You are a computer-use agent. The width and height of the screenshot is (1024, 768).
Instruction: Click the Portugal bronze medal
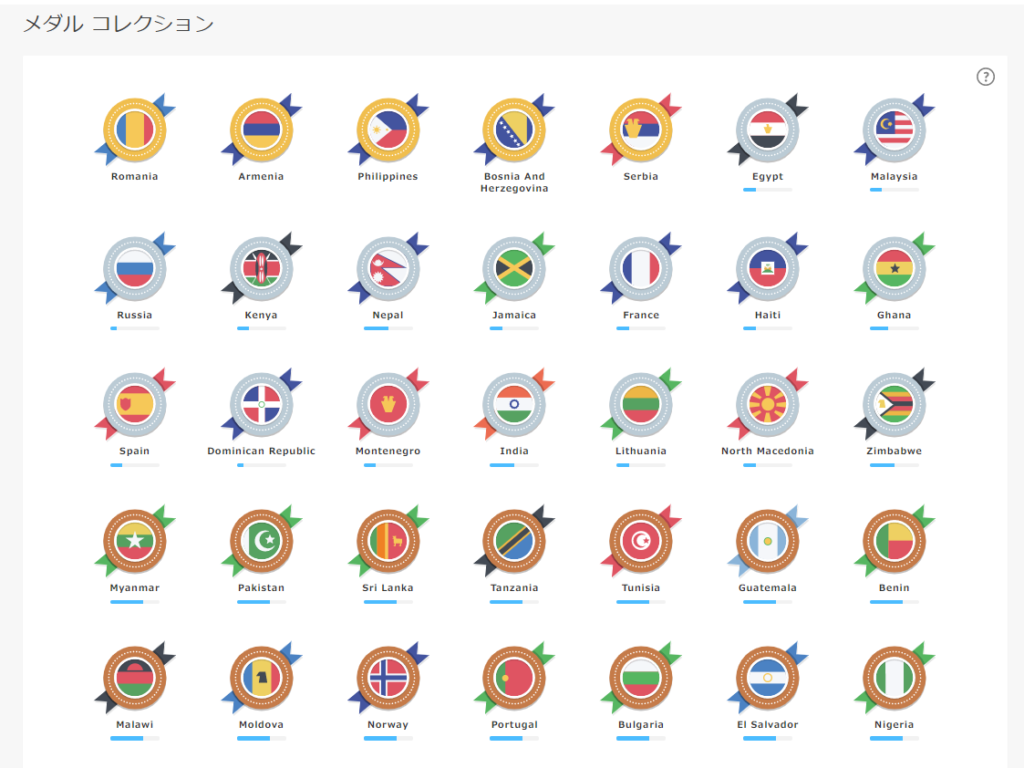coord(514,678)
